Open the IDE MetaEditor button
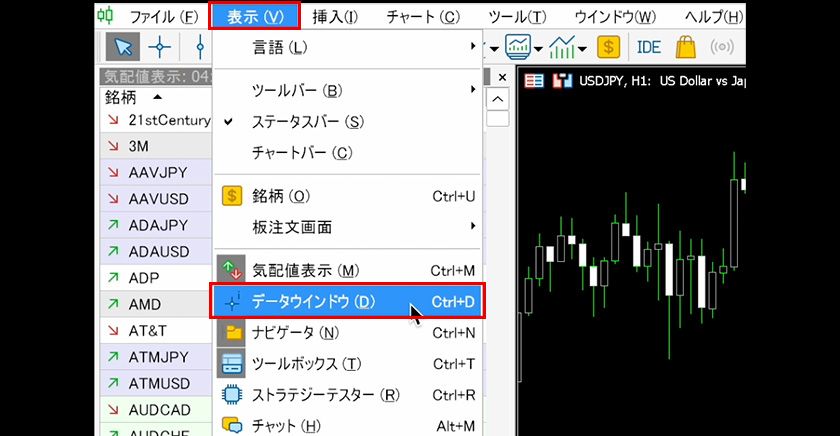The image size is (840, 436). pos(648,47)
